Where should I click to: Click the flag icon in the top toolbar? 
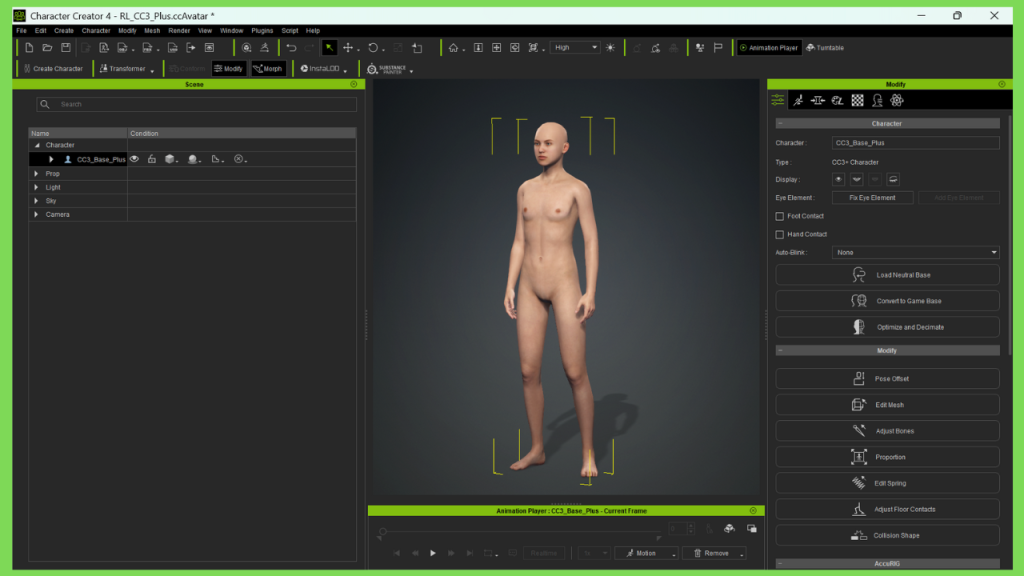point(718,48)
